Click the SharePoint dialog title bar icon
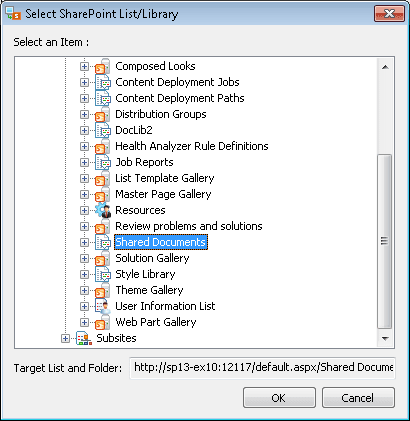Screen dimensions: 410x421 13,14
